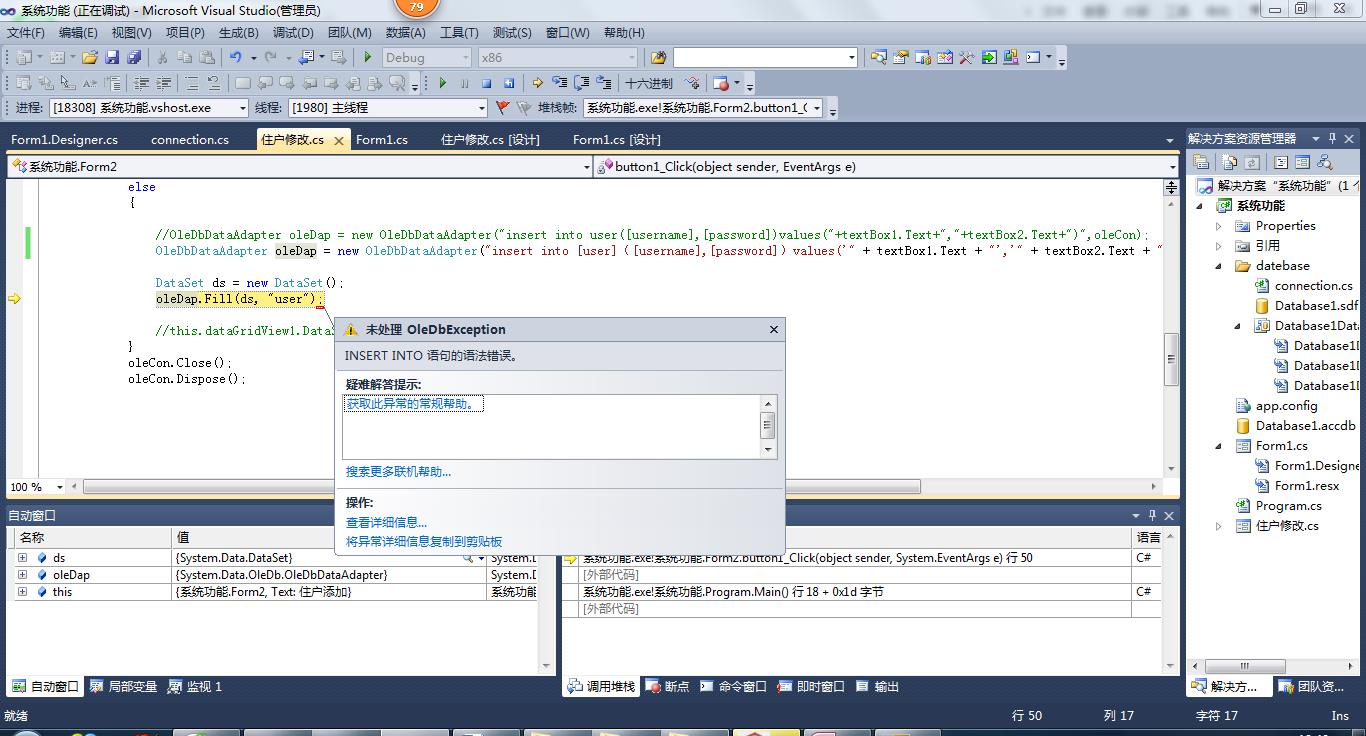
Task: Expand the 引用 references node
Action: coord(1218,246)
